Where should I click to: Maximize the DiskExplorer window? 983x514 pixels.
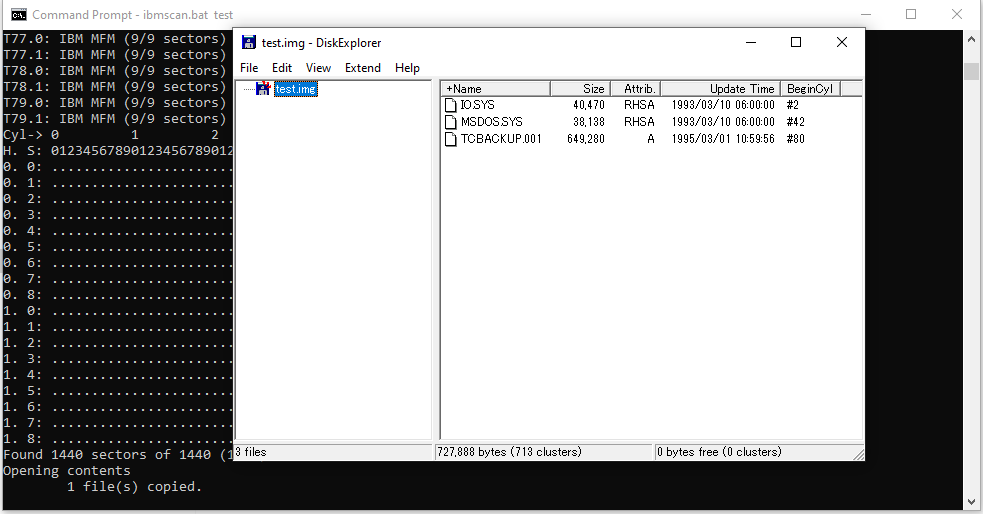[796, 42]
